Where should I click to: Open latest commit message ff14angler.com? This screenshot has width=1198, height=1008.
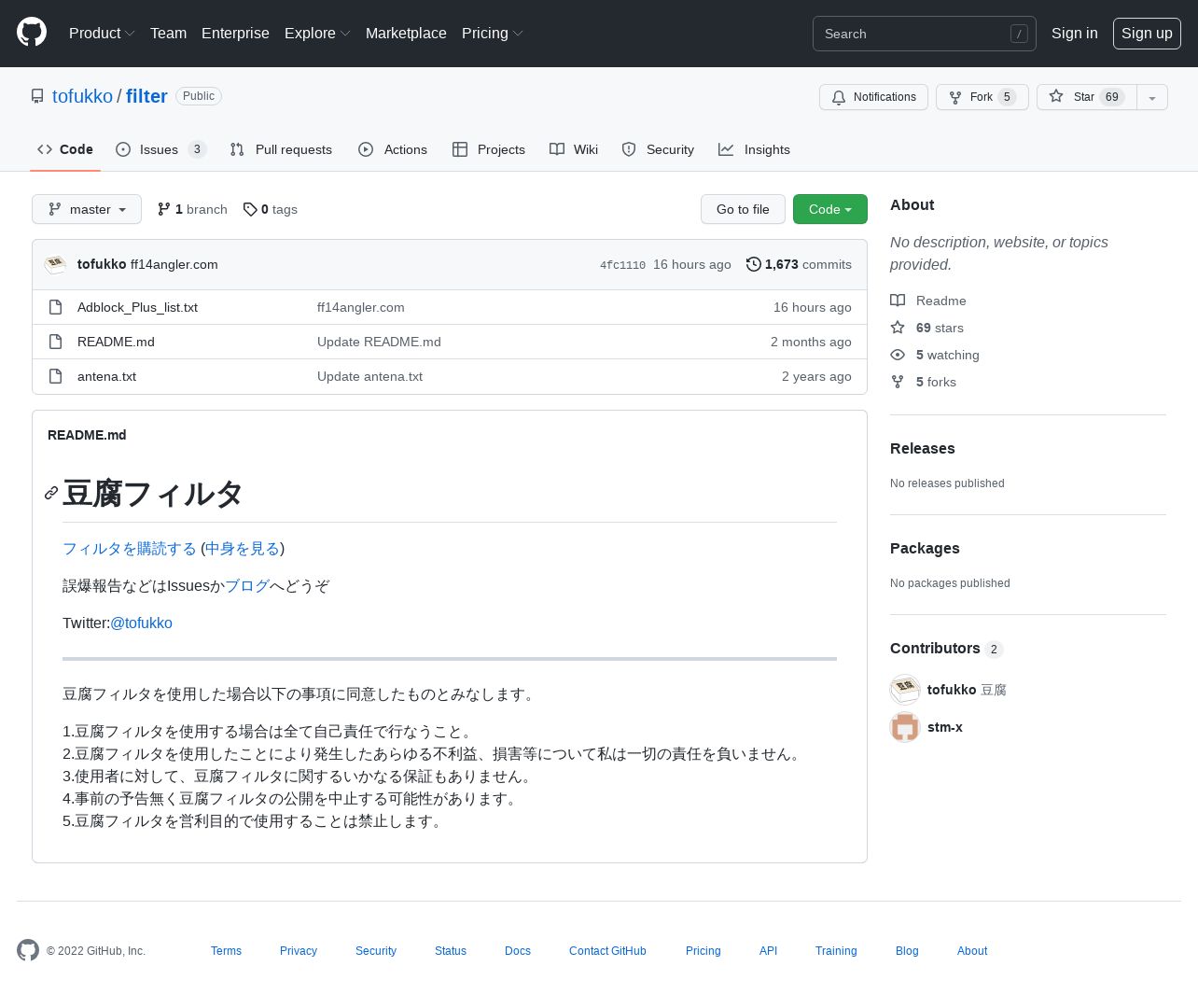tap(174, 264)
